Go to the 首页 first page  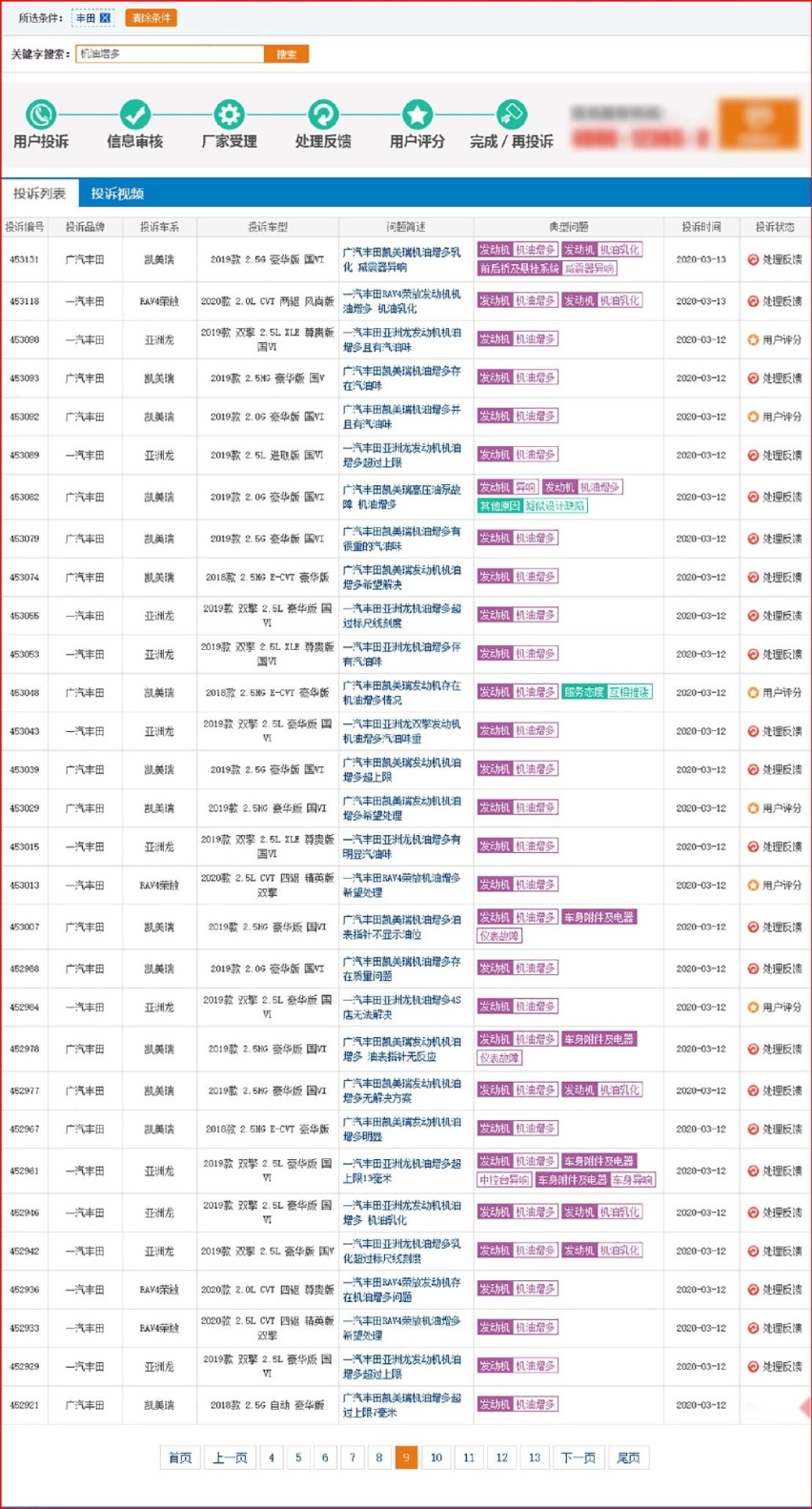click(180, 1458)
